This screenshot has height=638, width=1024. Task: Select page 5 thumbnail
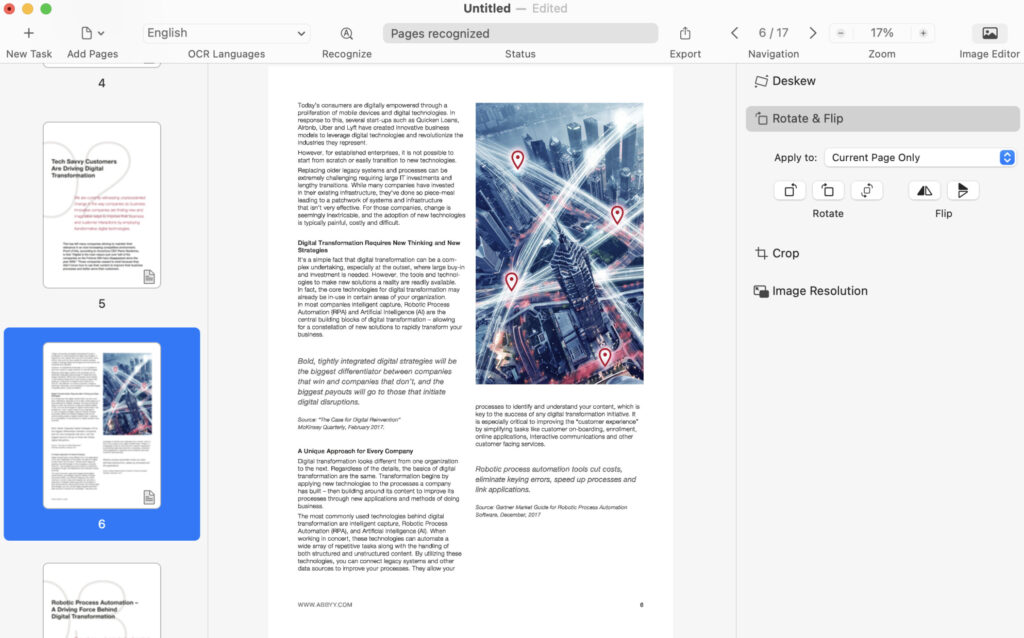[102, 205]
